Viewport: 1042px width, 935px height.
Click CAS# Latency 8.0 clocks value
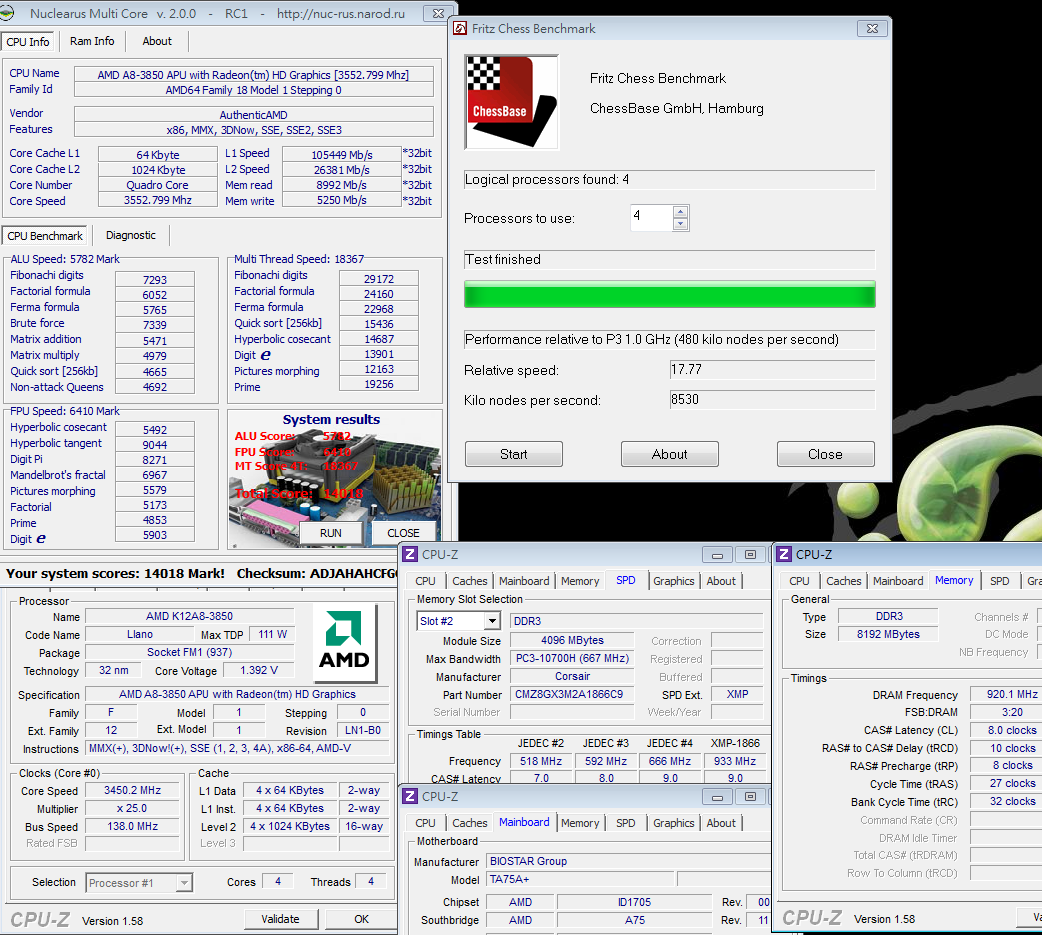coord(1006,730)
